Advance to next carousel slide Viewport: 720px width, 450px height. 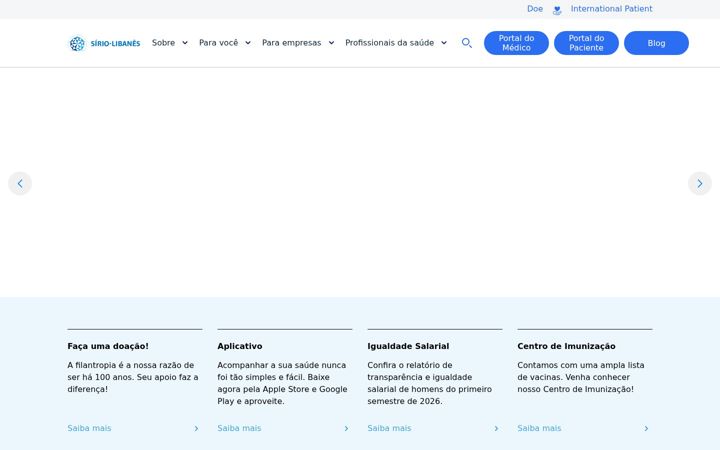(700, 184)
